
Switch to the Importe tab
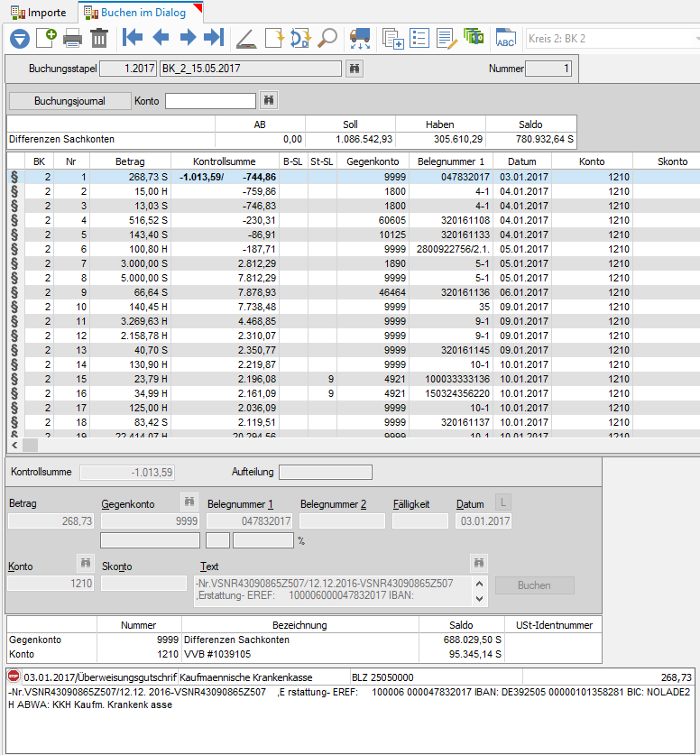tap(39, 13)
